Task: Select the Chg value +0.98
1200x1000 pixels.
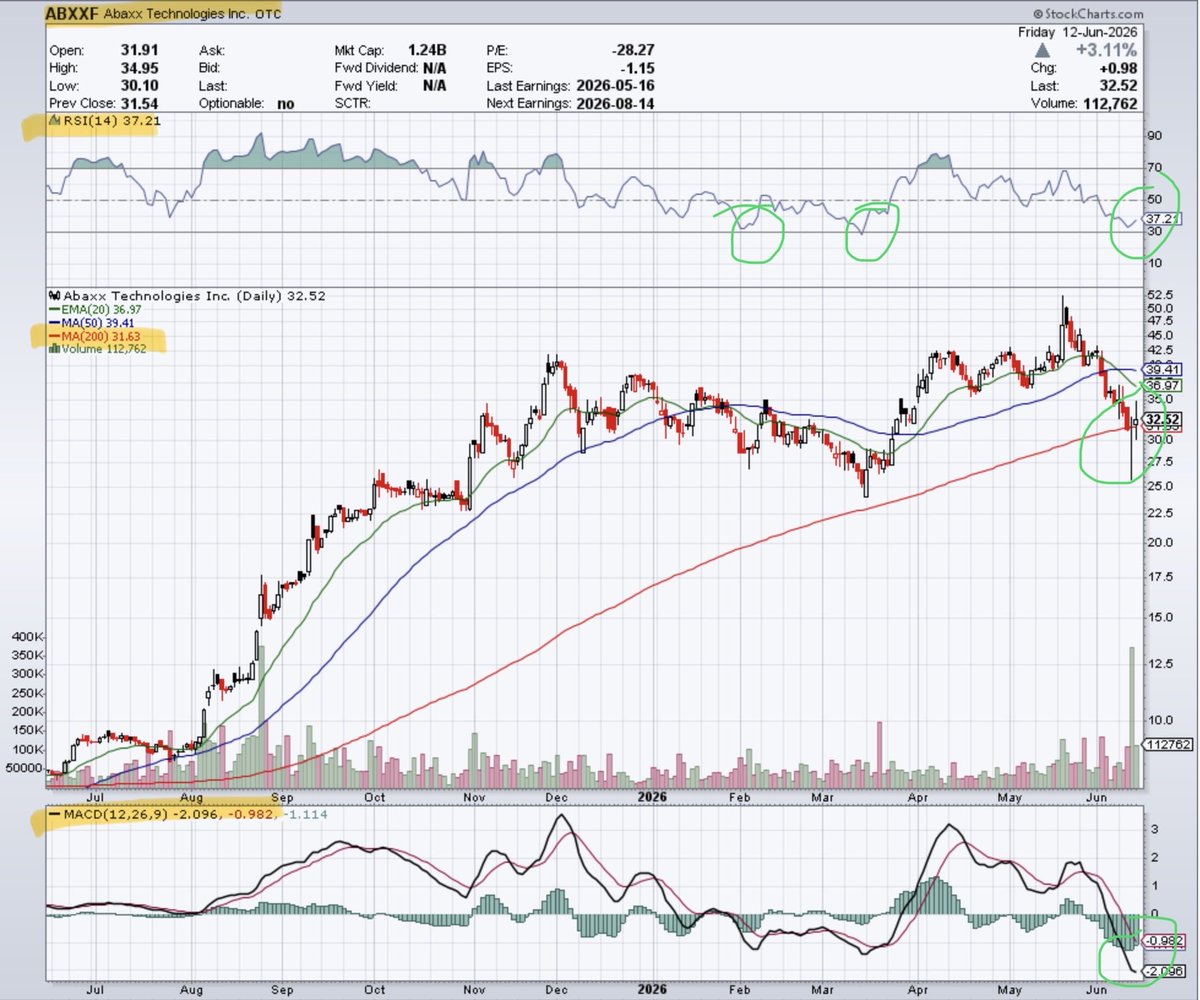Action: (x=1120, y=67)
